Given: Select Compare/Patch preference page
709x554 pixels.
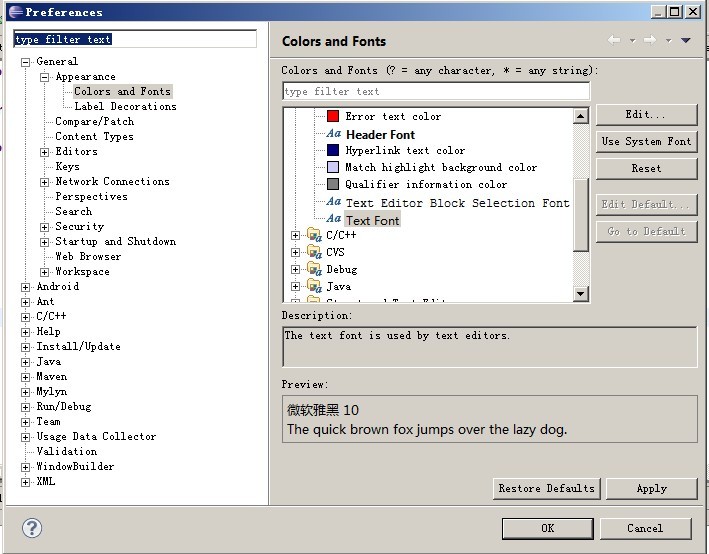Looking at the screenshot, I should (x=95, y=121).
